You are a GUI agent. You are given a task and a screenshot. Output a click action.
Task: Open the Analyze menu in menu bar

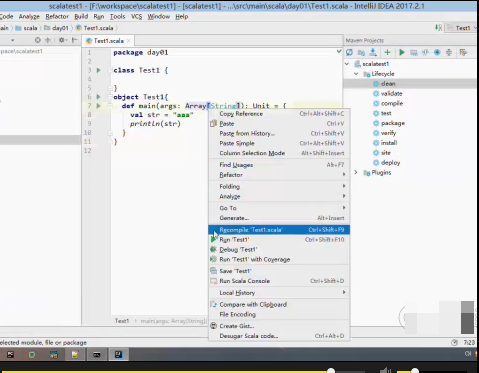click(29, 16)
